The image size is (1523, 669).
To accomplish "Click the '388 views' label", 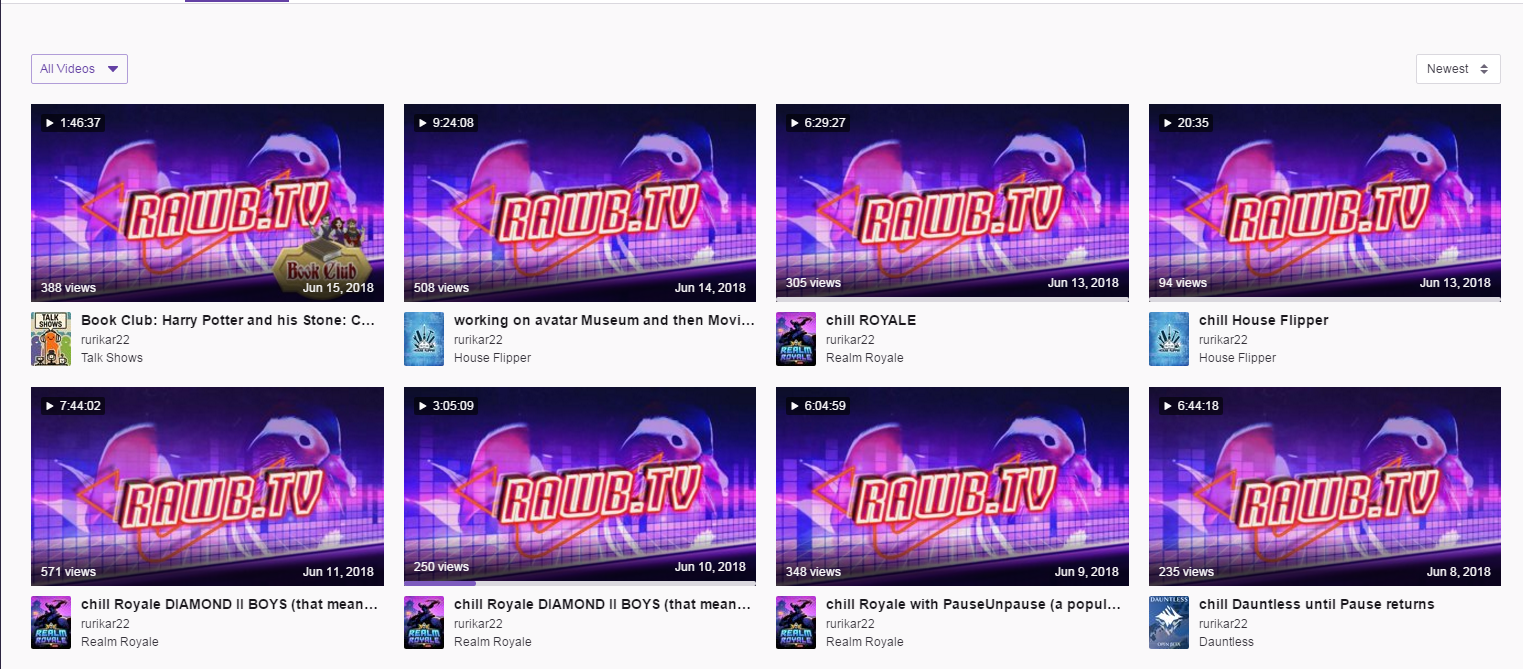I will pyautogui.click(x=68, y=288).
